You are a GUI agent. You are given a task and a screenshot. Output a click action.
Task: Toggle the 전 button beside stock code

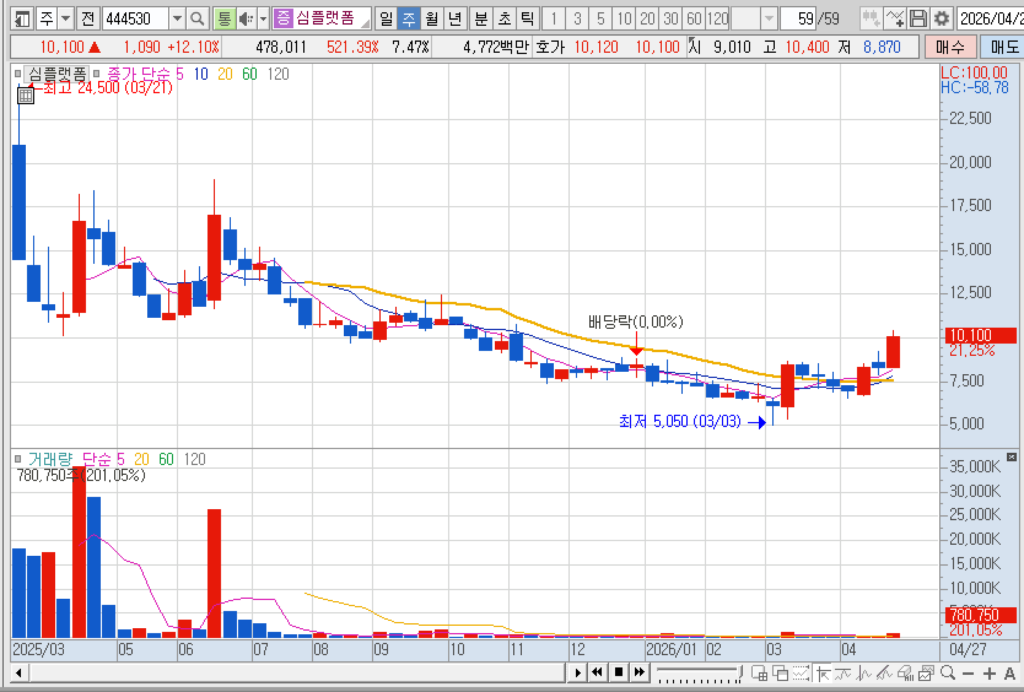click(88, 19)
